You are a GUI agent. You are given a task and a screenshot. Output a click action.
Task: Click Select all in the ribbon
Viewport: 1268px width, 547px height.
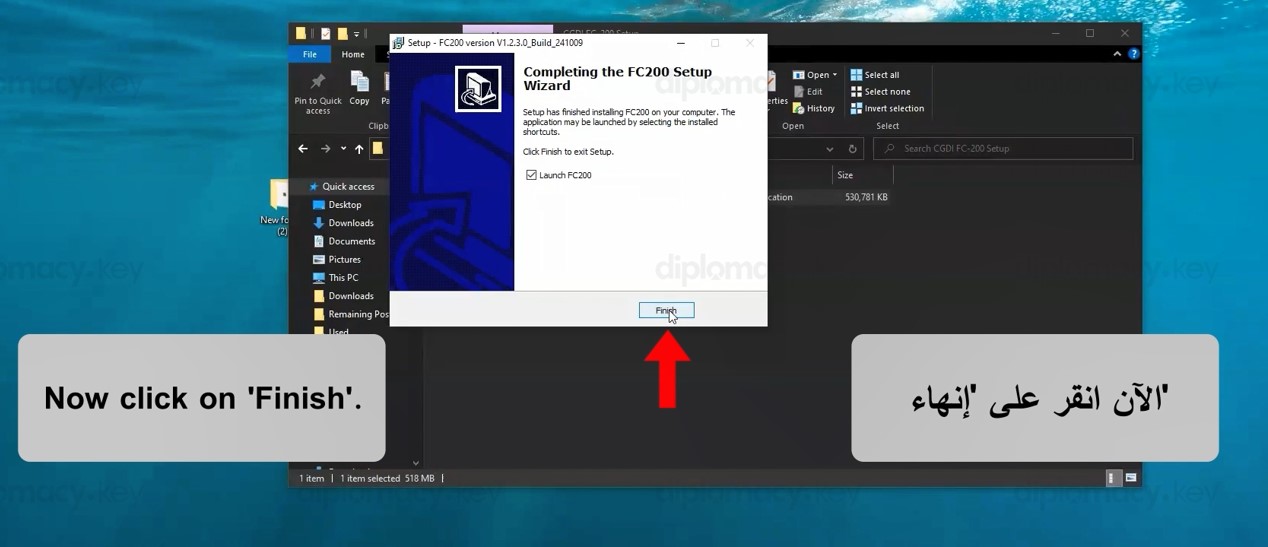tap(875, 75)
